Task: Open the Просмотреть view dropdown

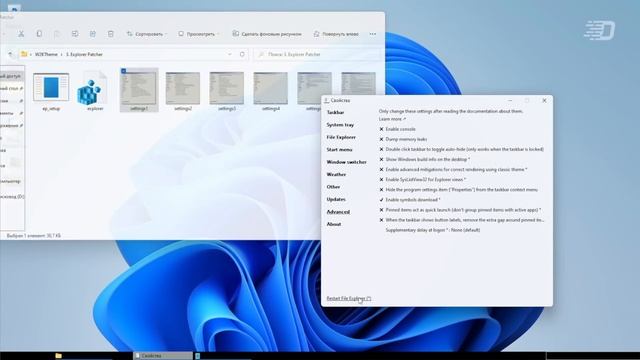Action: coord(199,34)
